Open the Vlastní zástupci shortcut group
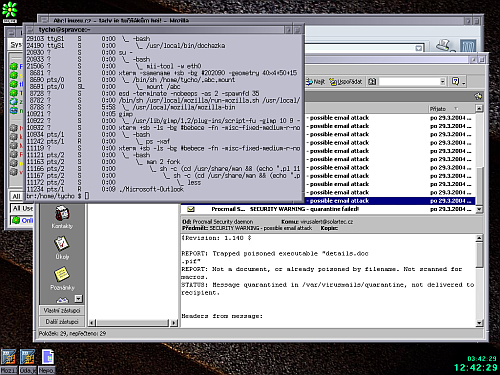Screen dimensions: 500x375 point(62,311)
